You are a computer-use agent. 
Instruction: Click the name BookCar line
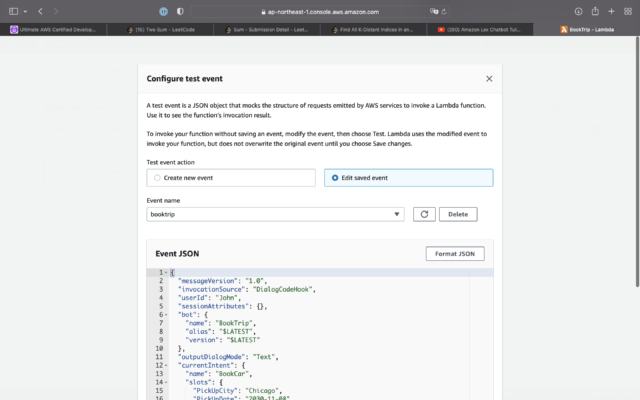coord(219,374)
